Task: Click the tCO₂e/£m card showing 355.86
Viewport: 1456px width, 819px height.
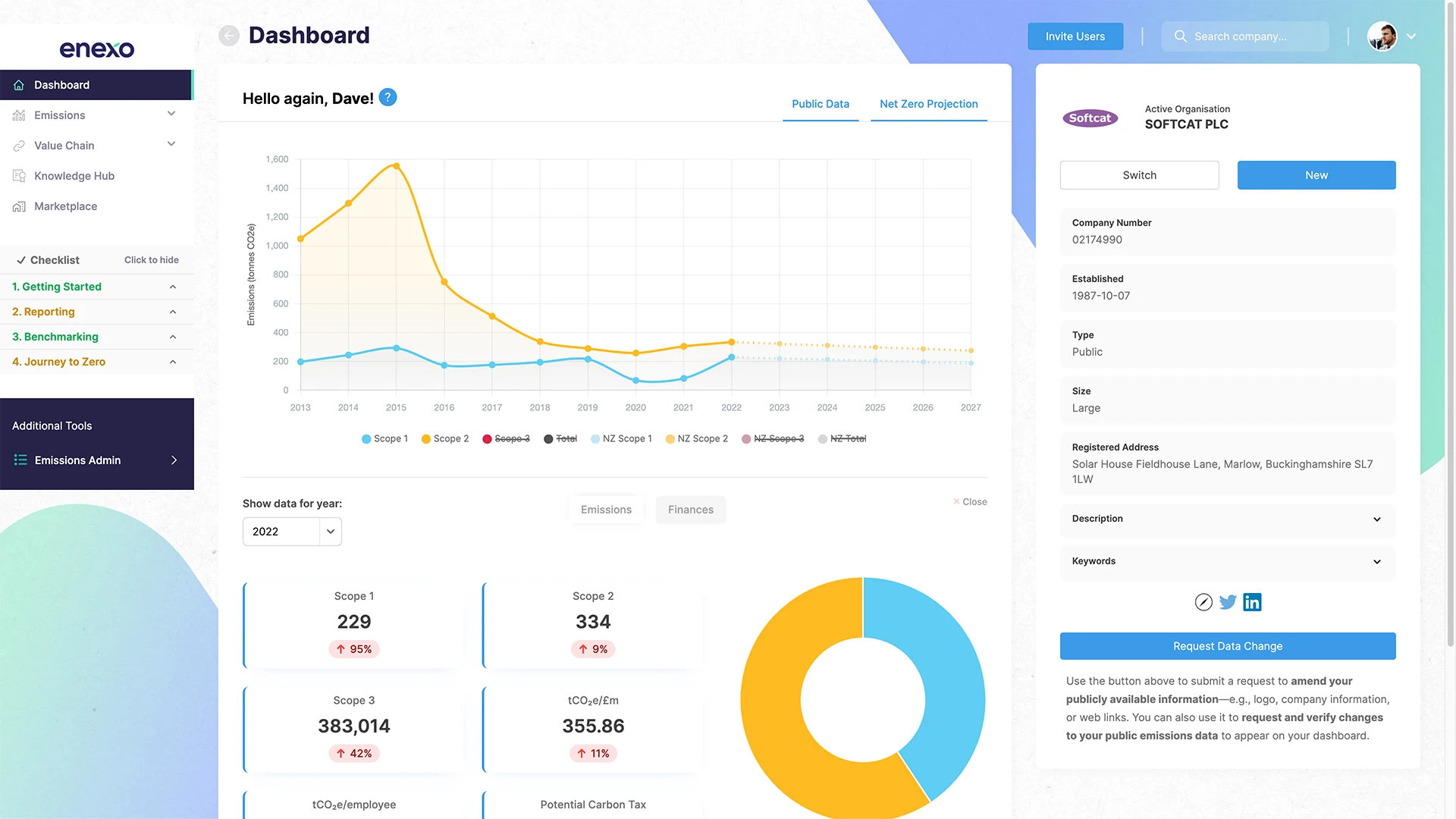Action: point(593,730)
